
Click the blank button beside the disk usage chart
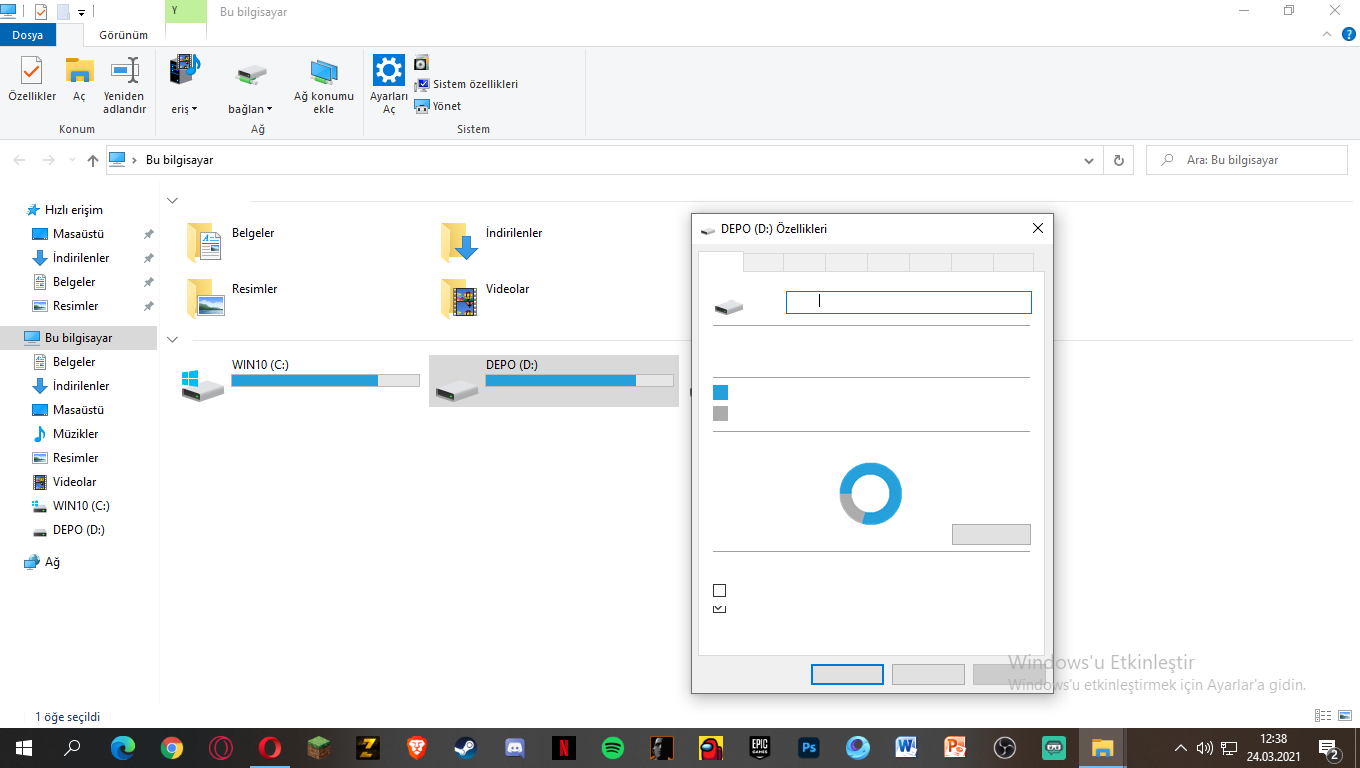[991, 534]
